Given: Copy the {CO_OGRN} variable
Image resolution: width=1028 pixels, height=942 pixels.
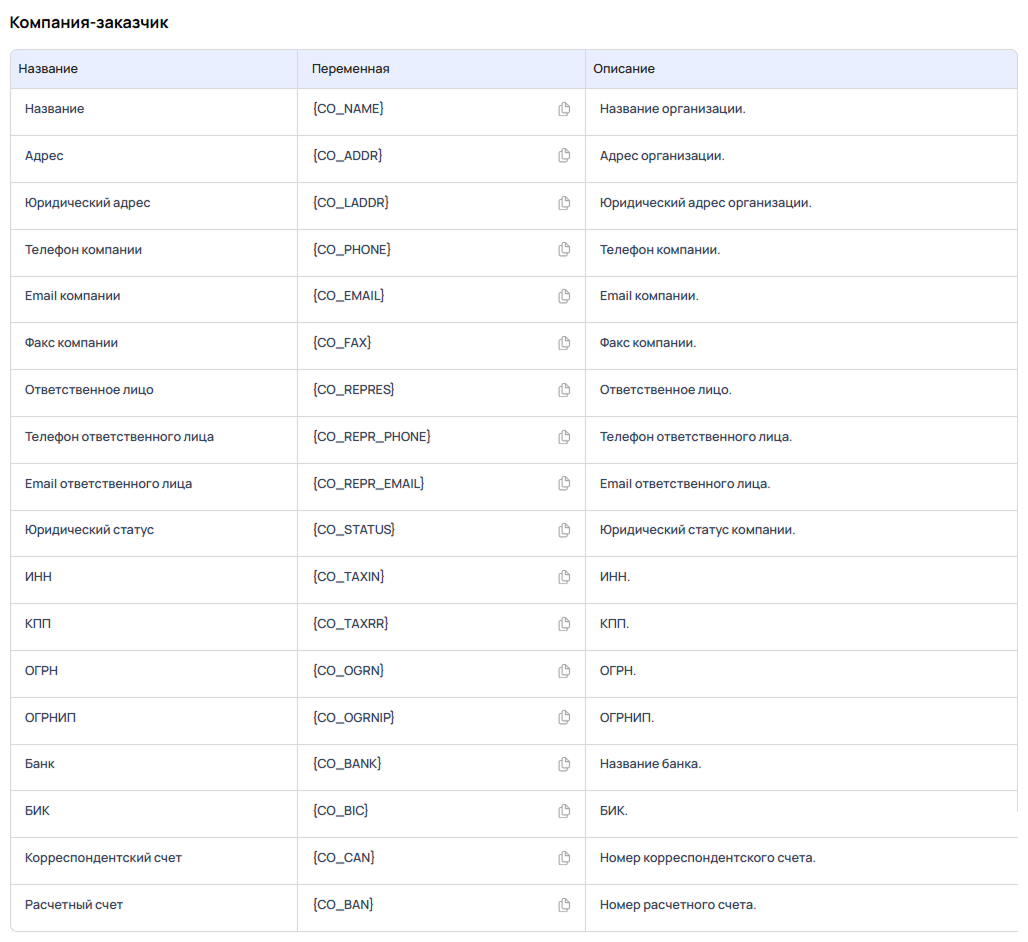Looking at the screenshot, I should pyautogui.click(x=564, y=671).
